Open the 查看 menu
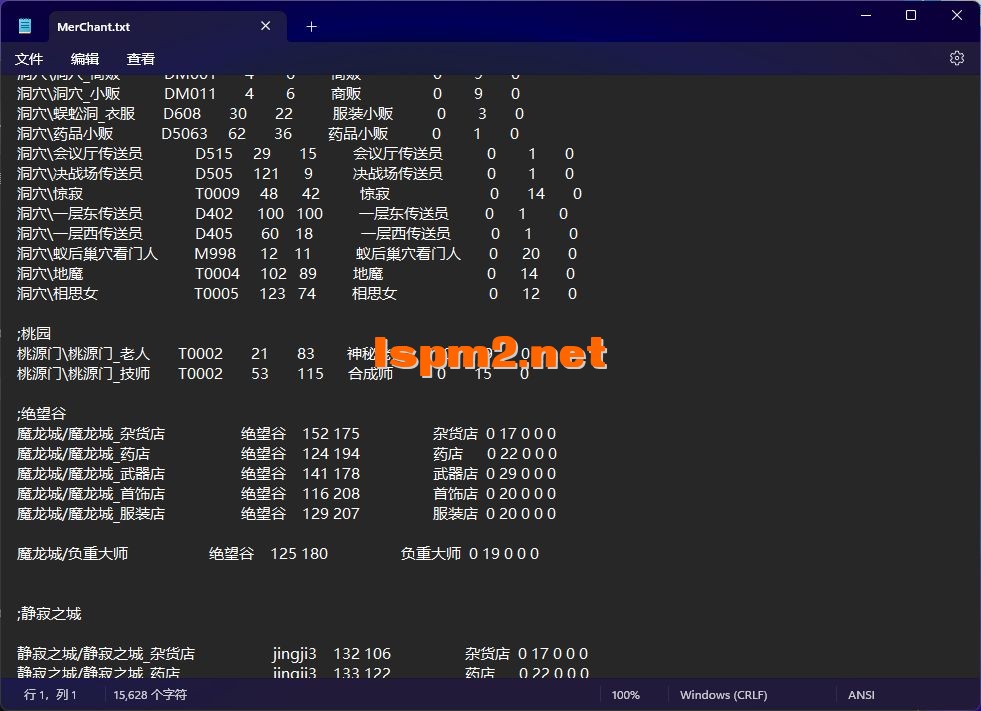This screenshot has width=981, height=711. 140,58
